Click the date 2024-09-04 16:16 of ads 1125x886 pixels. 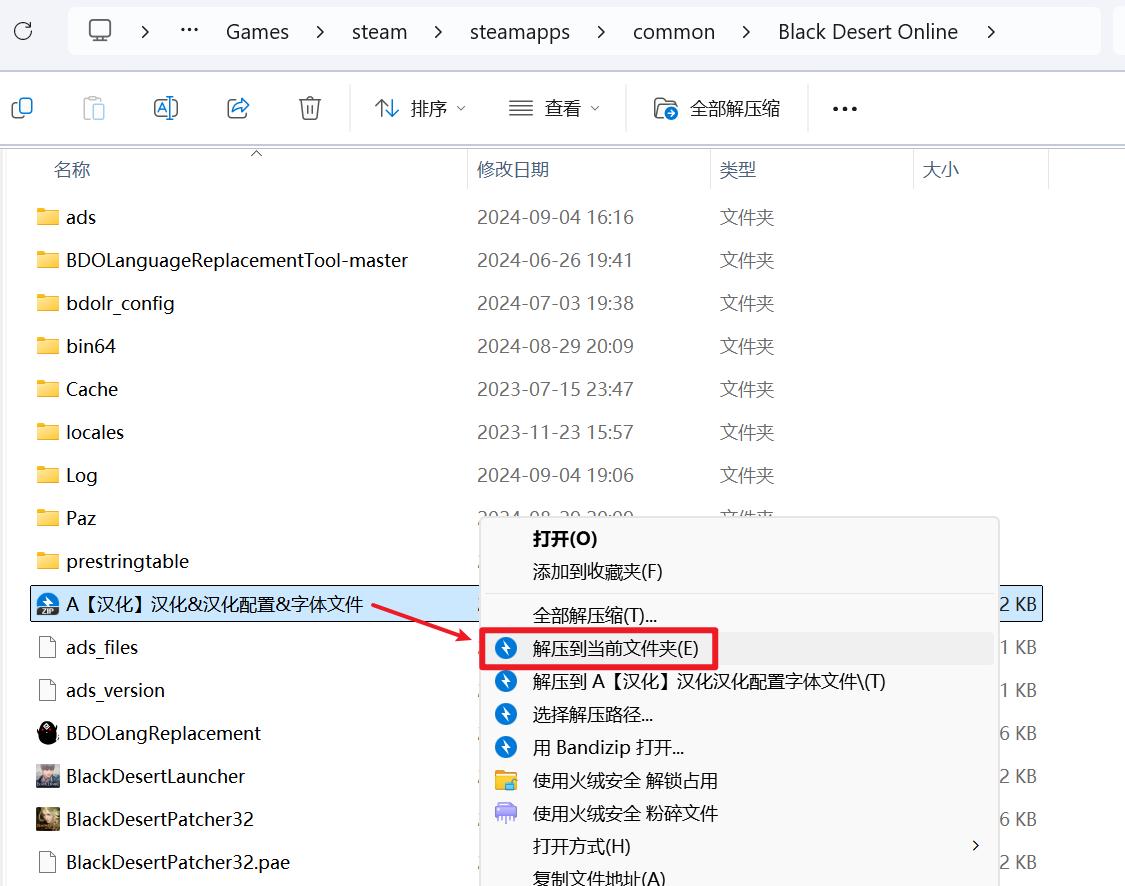(x=555, y=217)
